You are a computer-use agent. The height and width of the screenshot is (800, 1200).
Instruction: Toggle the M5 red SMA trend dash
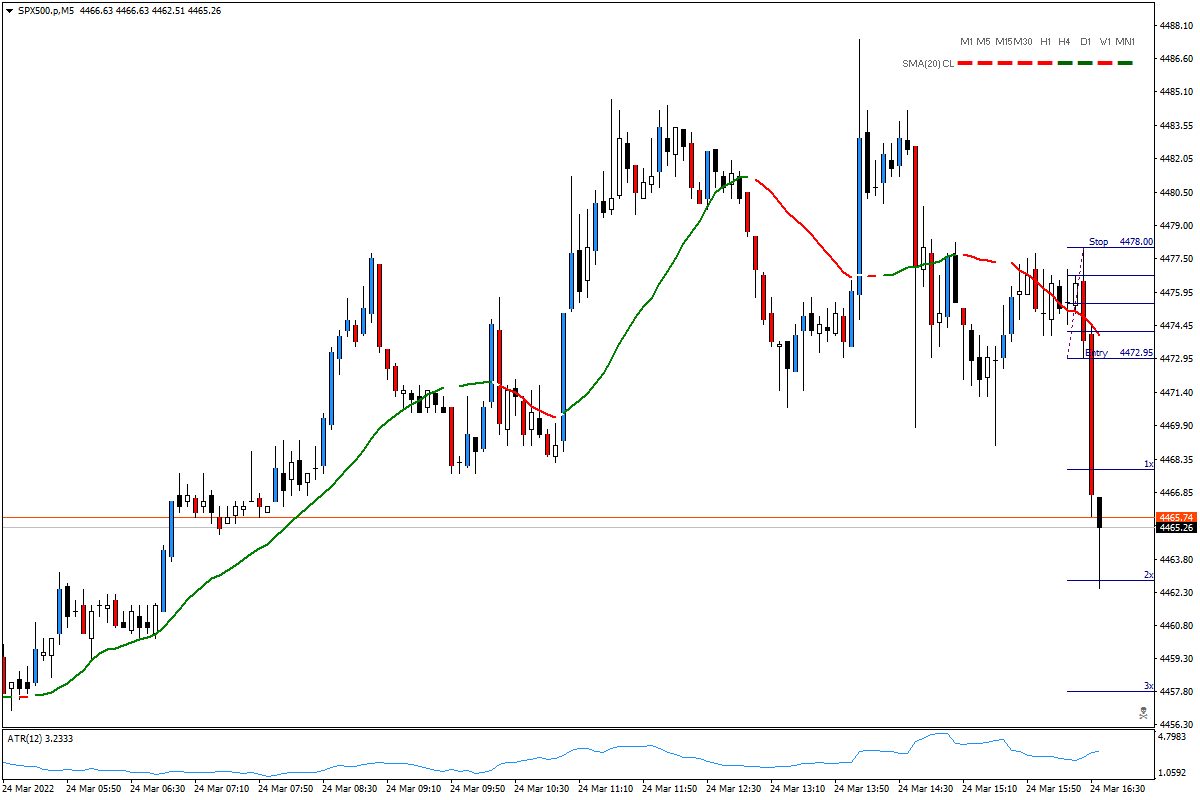point(985,63)
